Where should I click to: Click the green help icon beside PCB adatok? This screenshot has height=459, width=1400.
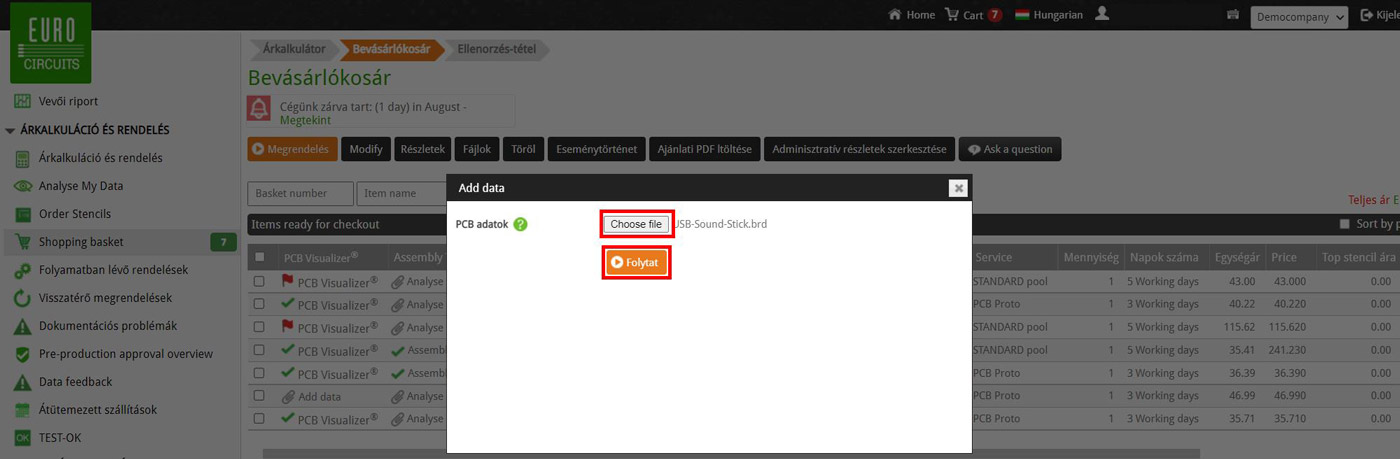520,224
